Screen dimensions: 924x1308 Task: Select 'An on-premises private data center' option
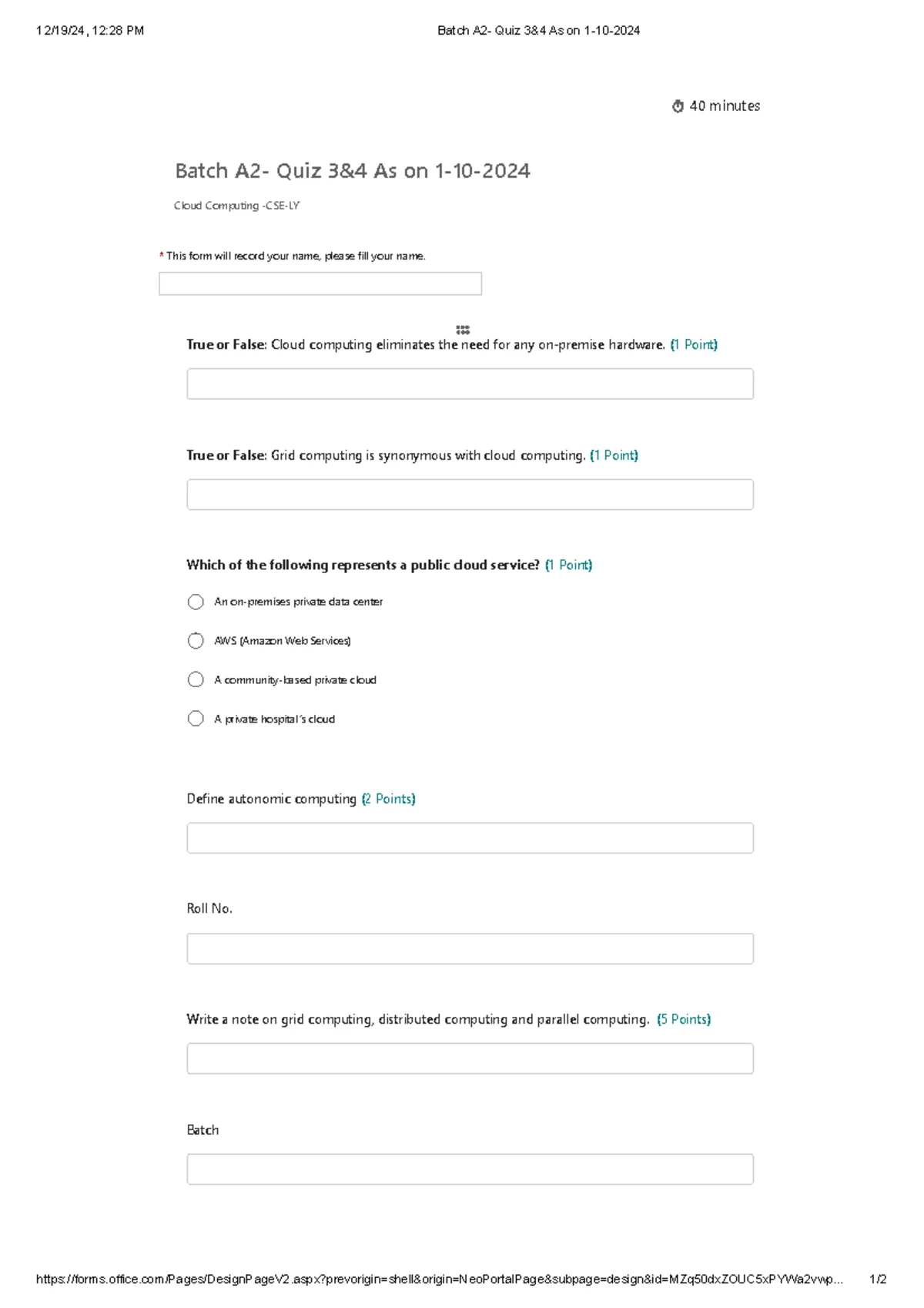196,602
